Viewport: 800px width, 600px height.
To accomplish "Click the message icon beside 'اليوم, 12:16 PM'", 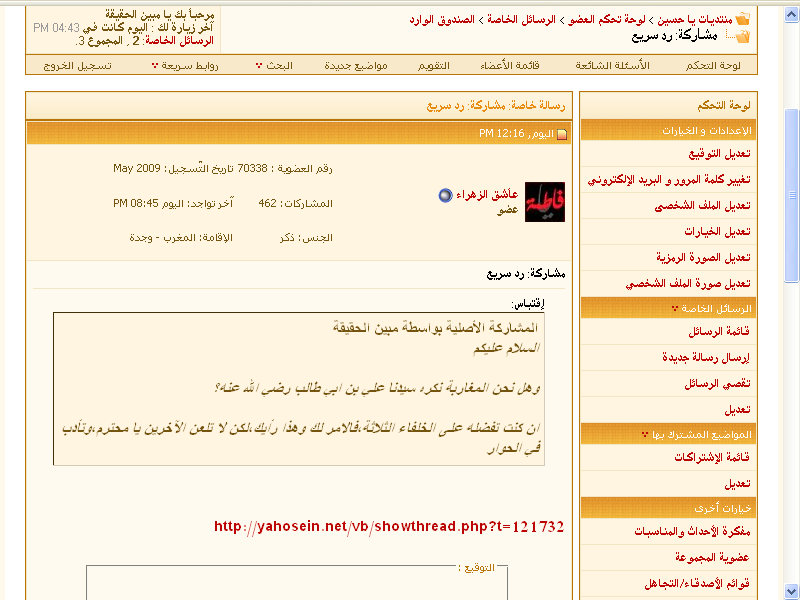I will coord(562,134).
